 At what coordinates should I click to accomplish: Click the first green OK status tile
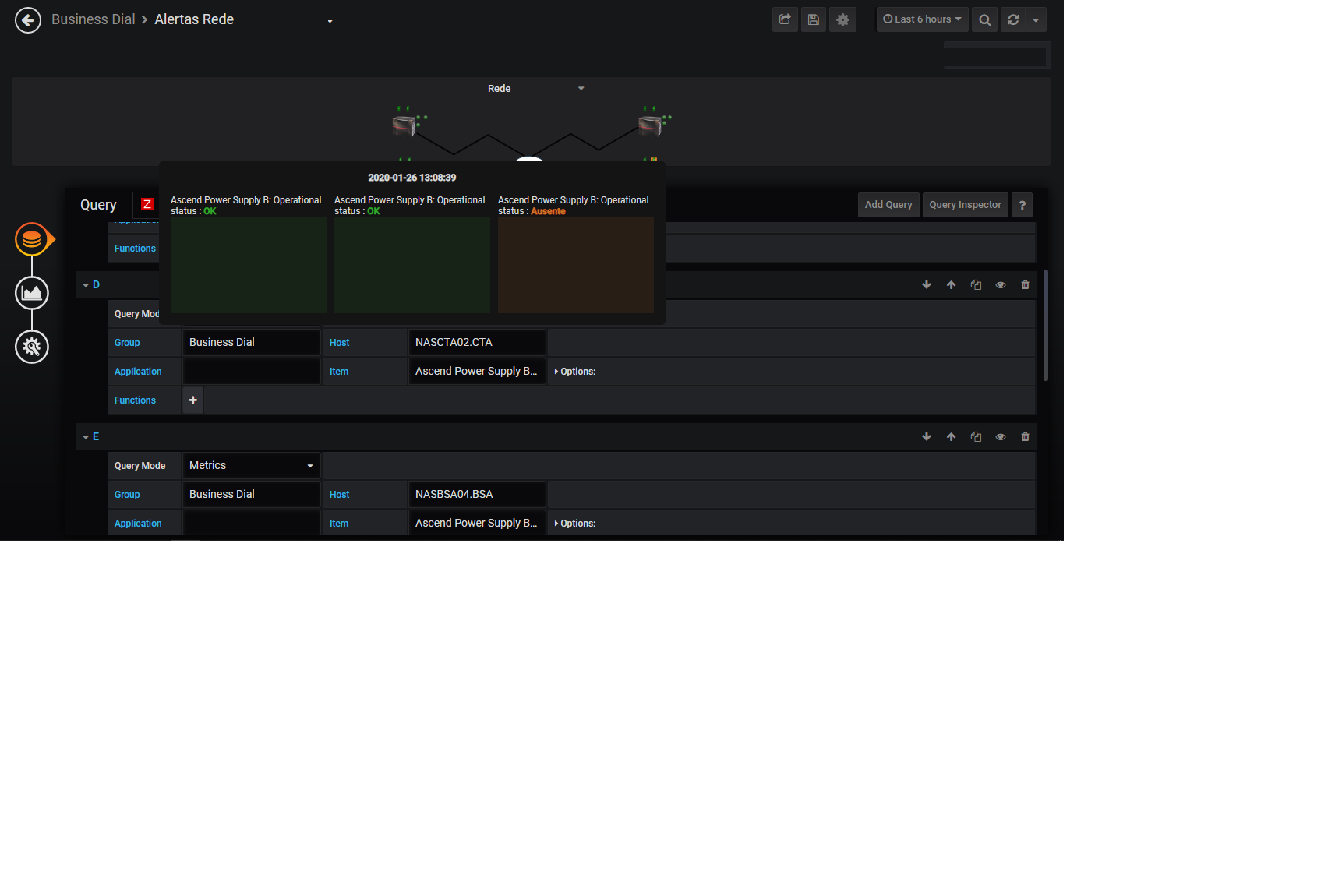pyautogui.click(x=249, y=266)
